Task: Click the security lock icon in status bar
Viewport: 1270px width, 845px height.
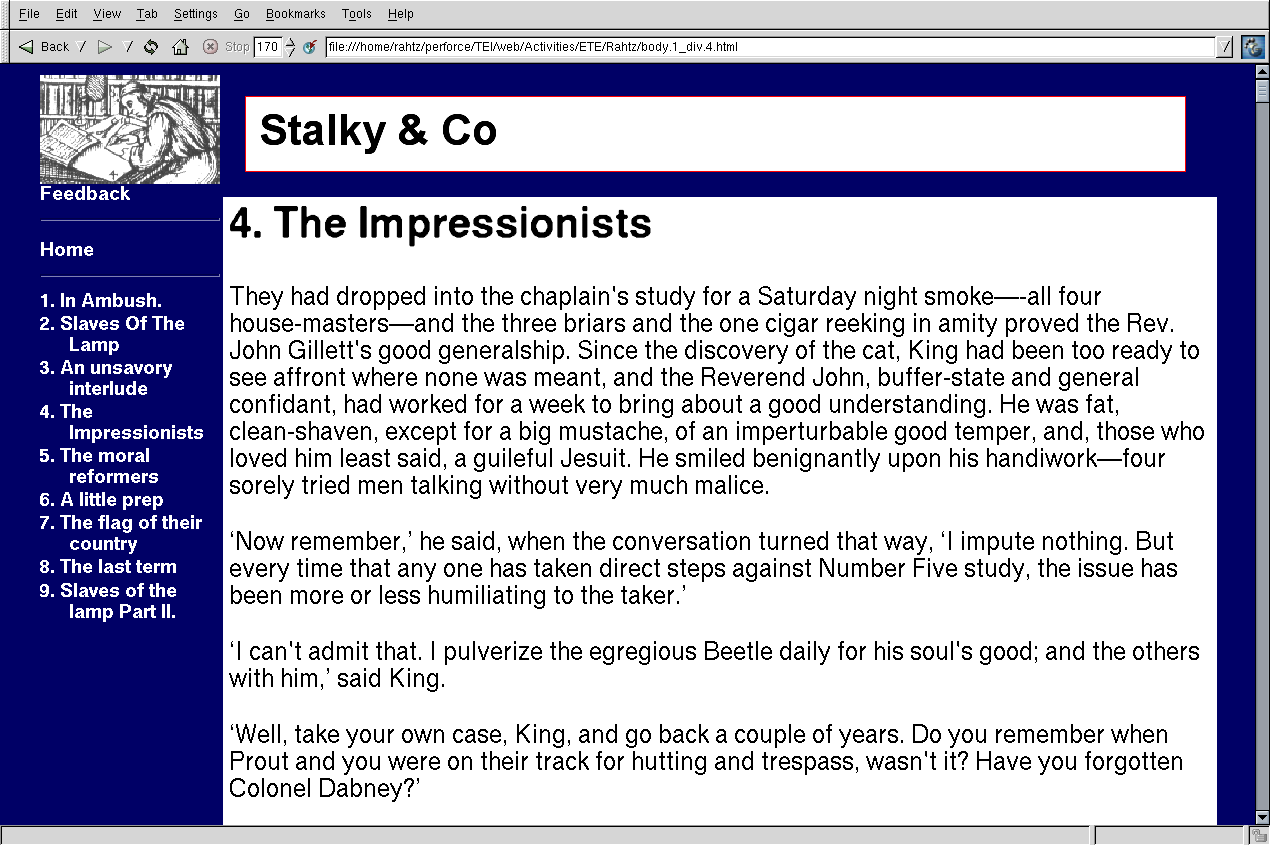Action: coord(1259,835)
